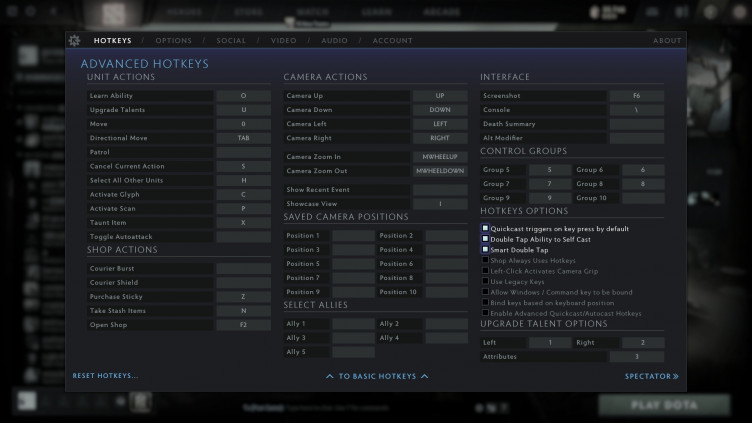The height and width of the screenshot is (423, 752).
Task: Click the double-arrow icon beside Spectator
Action: click(x=675, y=376)
